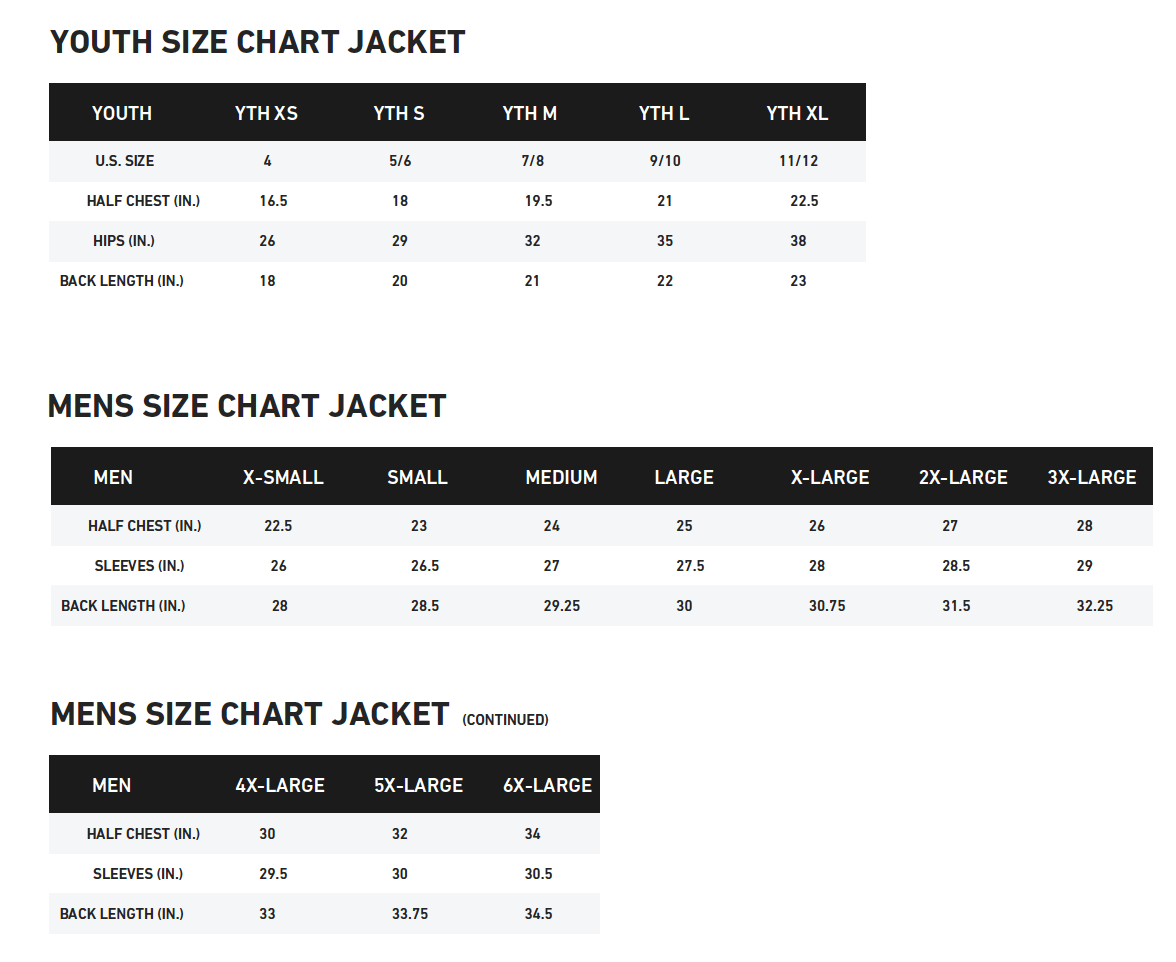This screenshot has height=962, width=1176.
Task: Select the YTH XS column header
Action: point(266,113)
